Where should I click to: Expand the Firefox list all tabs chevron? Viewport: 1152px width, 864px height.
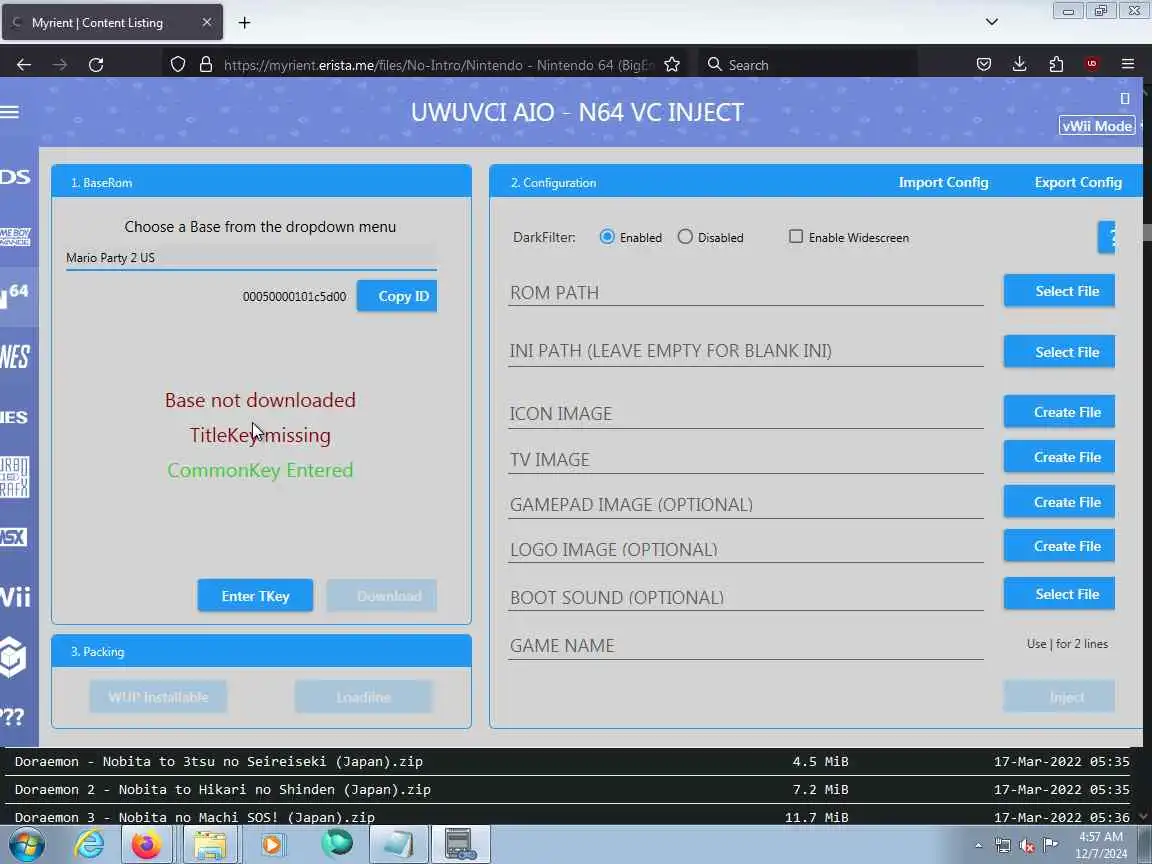click(992, 22)
